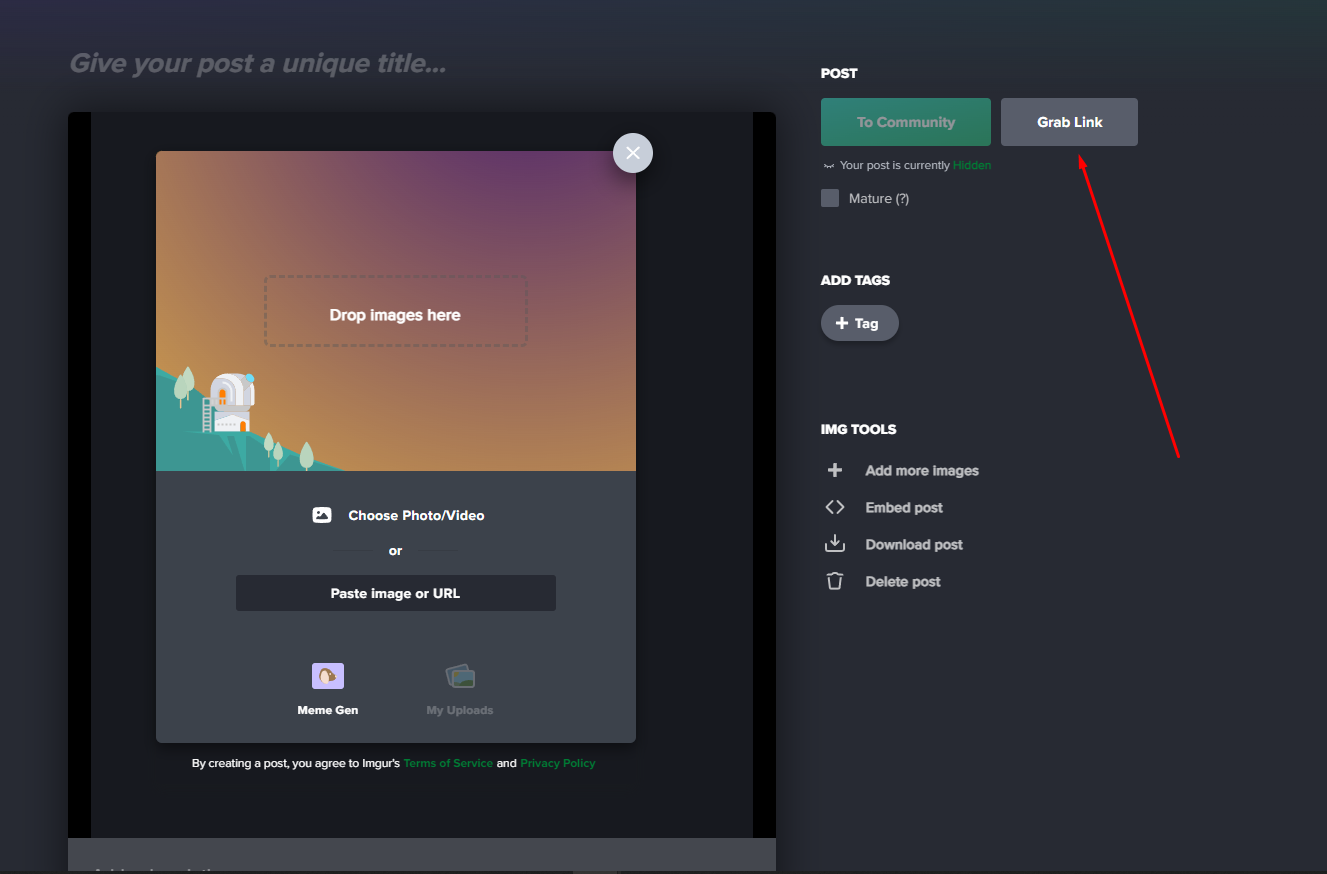Click the Drop images here zone
This screenshot has height=874, width=1327.
(395, 312)
